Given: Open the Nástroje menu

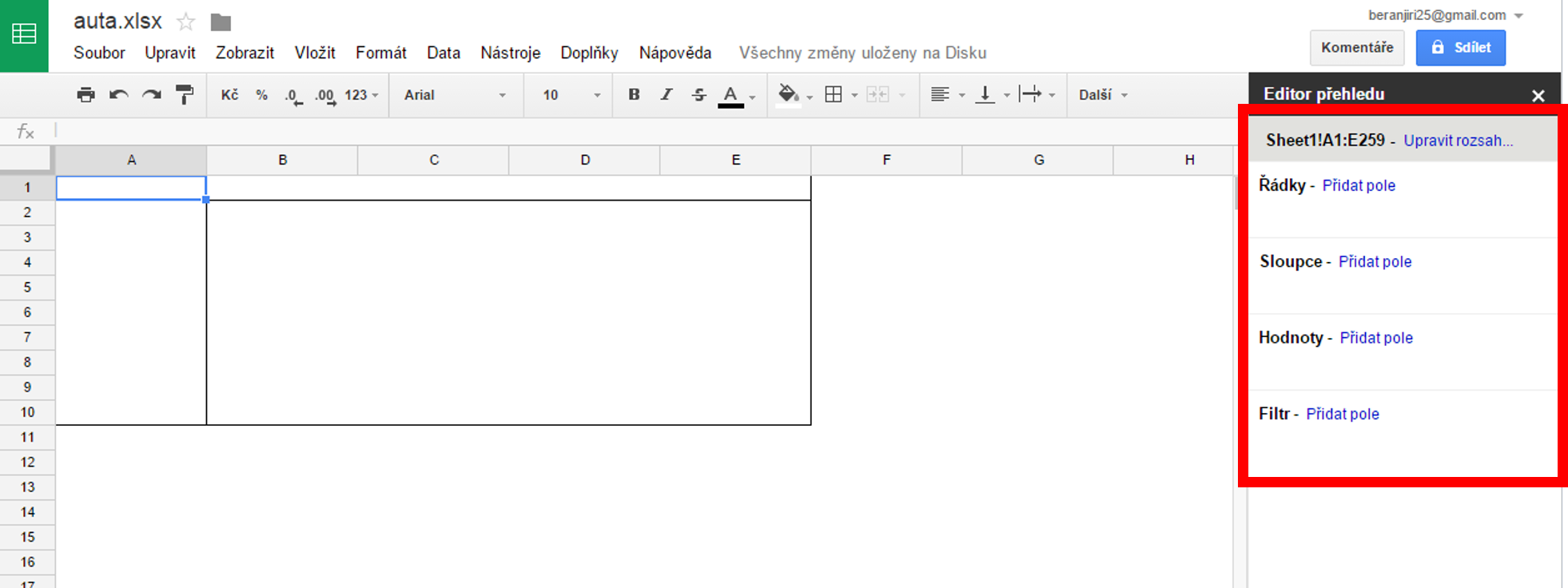Looking at the screenshot, I should coord(511,53).
